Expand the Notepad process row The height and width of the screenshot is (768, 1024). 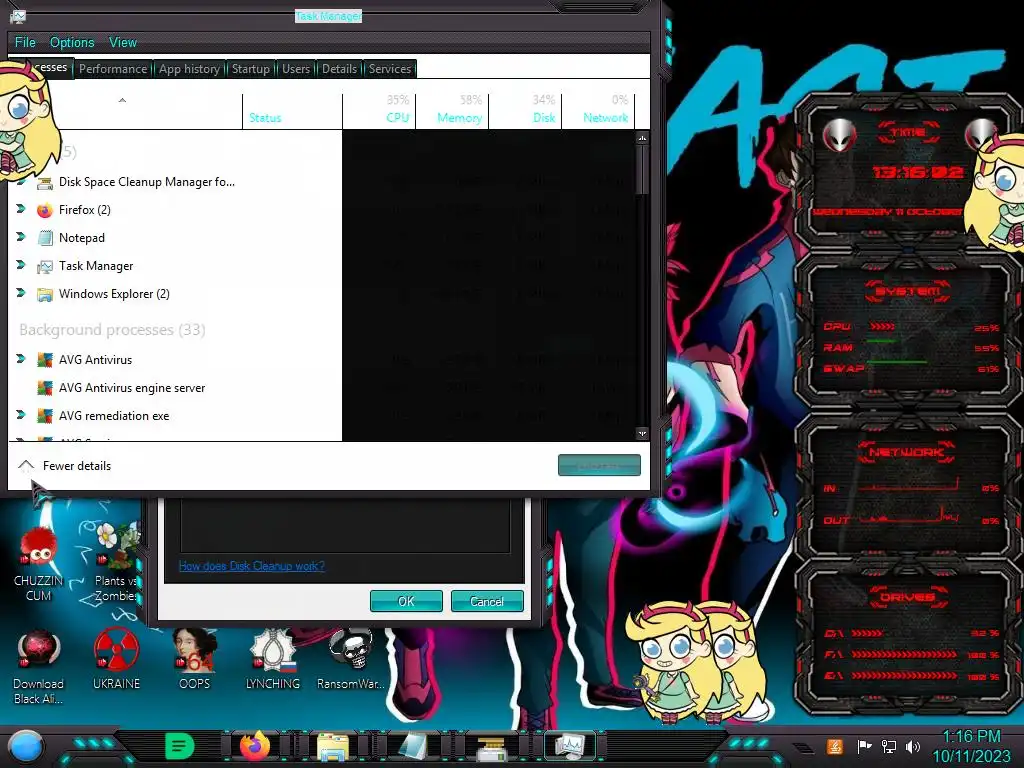20,236
